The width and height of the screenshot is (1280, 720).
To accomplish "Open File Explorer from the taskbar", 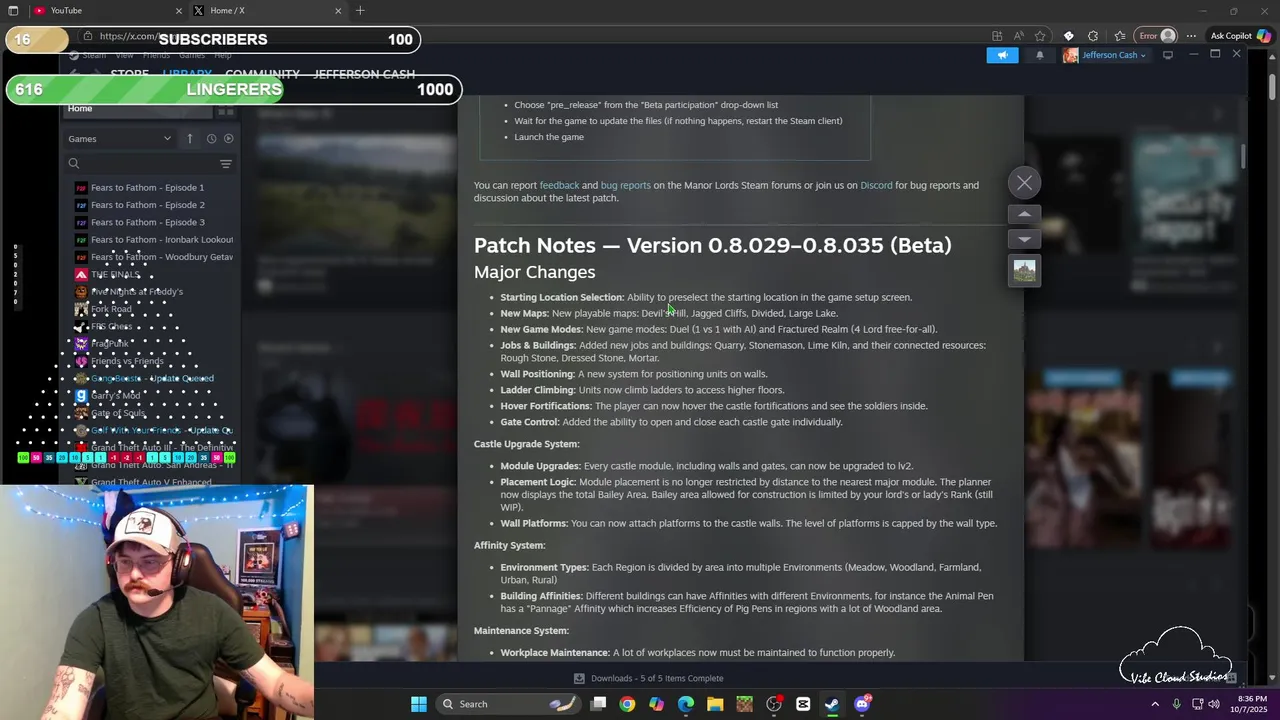I will point(715,704).
